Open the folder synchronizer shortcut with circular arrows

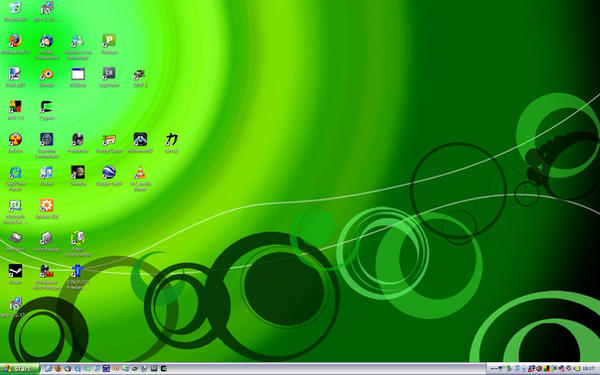click(78, 238)
